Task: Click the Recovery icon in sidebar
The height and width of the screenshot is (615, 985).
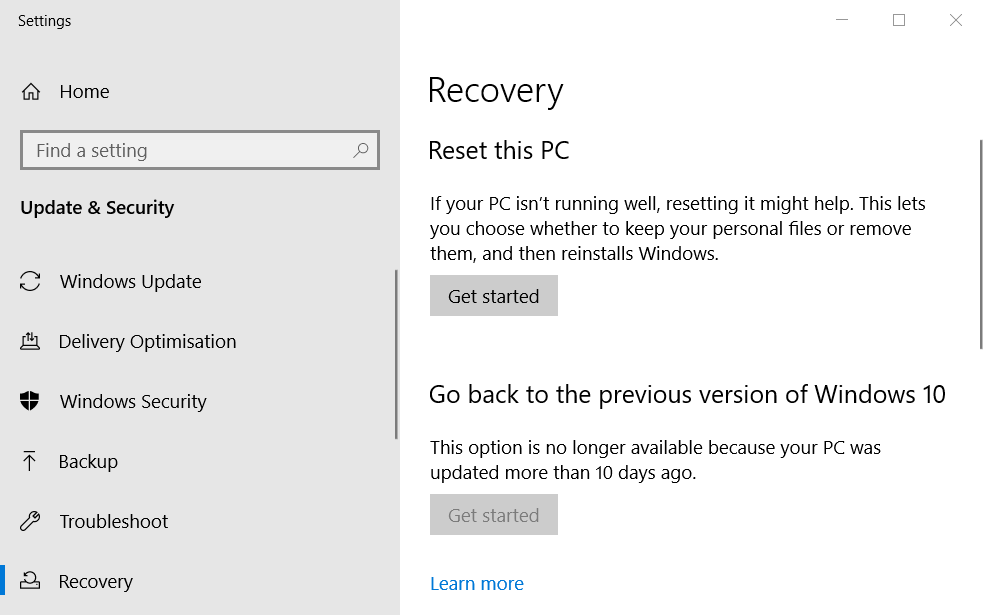Action: (30, 580)
